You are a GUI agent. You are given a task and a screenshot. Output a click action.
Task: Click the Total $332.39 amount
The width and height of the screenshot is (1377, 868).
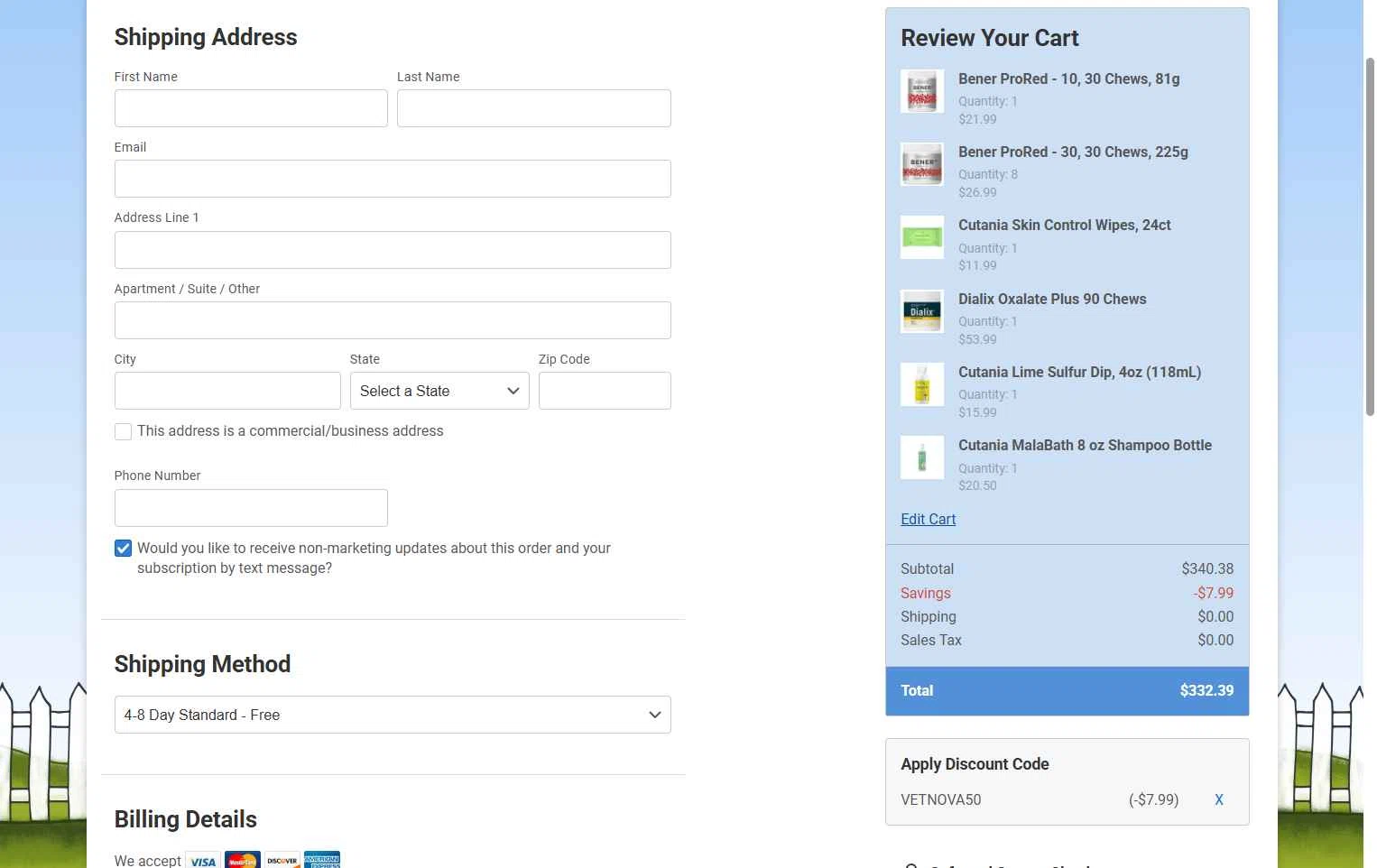(1206, 690)
